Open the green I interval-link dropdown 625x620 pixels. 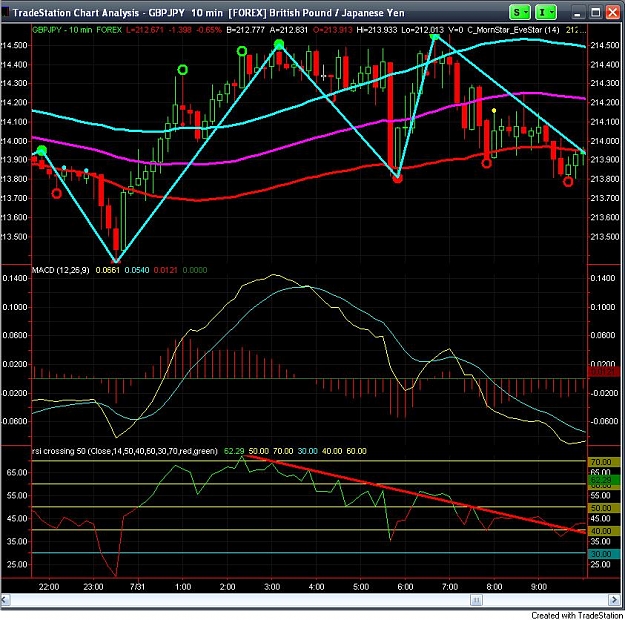(546, 12)
